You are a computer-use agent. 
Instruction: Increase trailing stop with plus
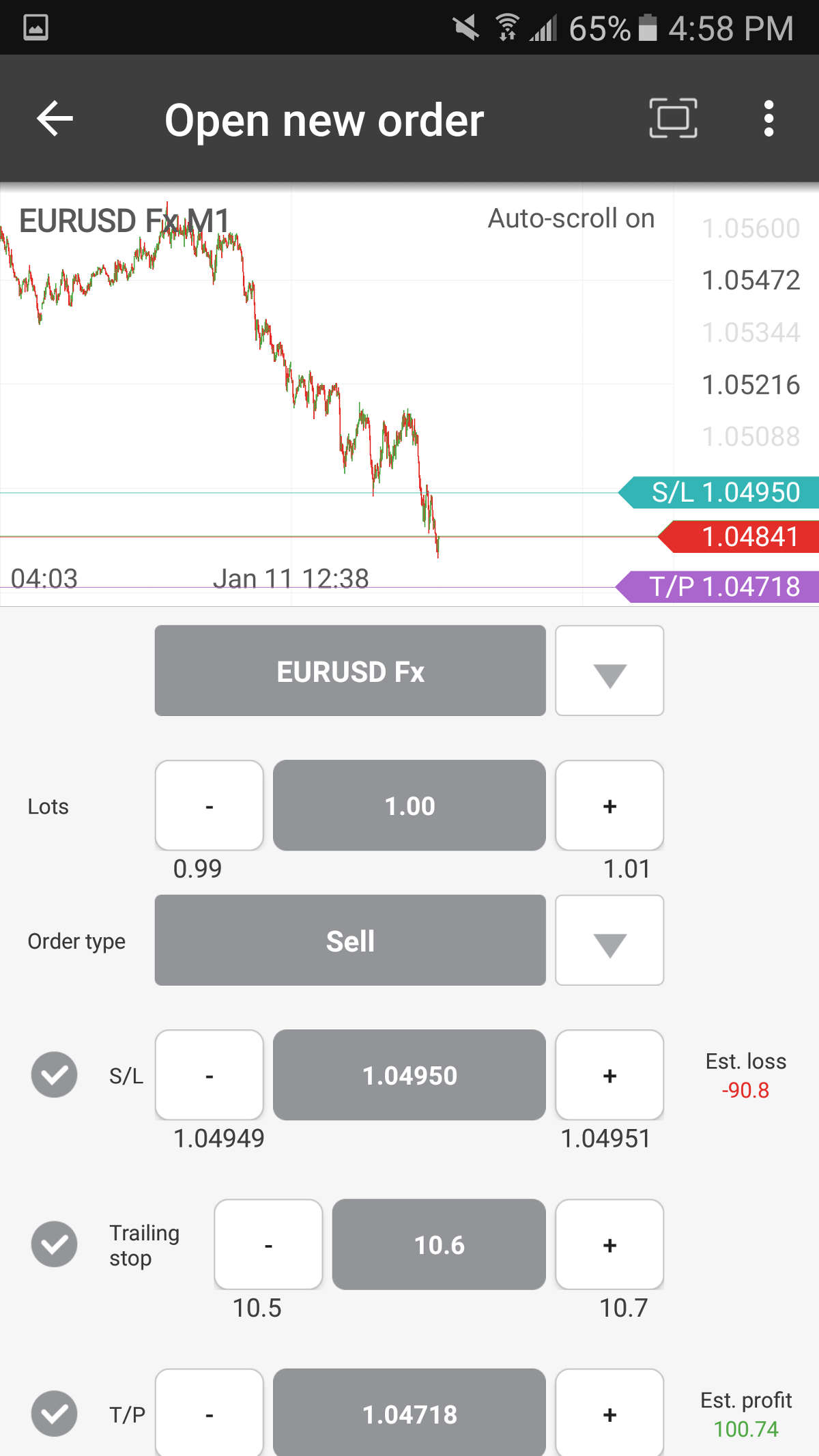tap(609, 1244)
